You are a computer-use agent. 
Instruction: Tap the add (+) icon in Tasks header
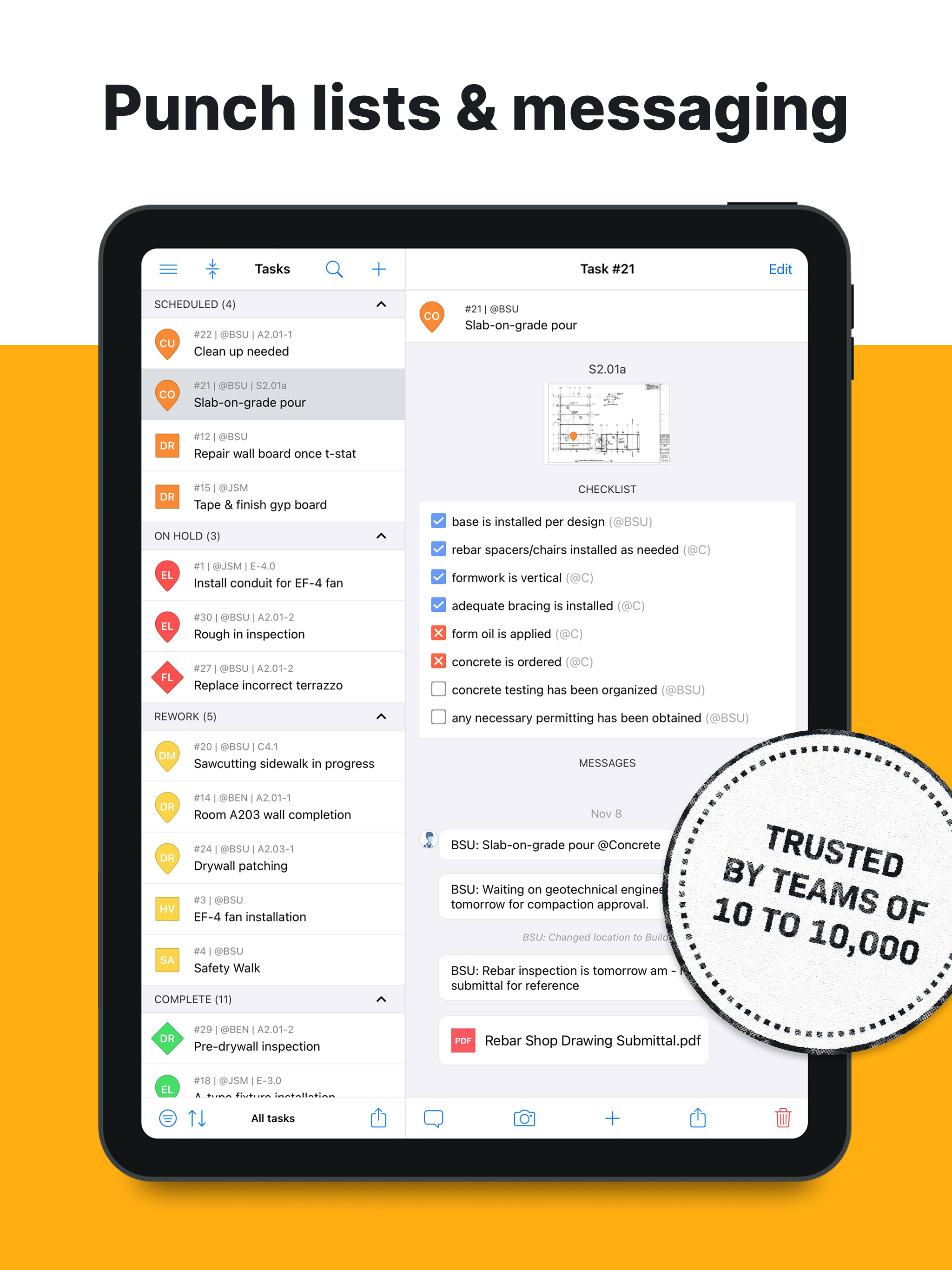pyautogui.click(x=379, y=268)
